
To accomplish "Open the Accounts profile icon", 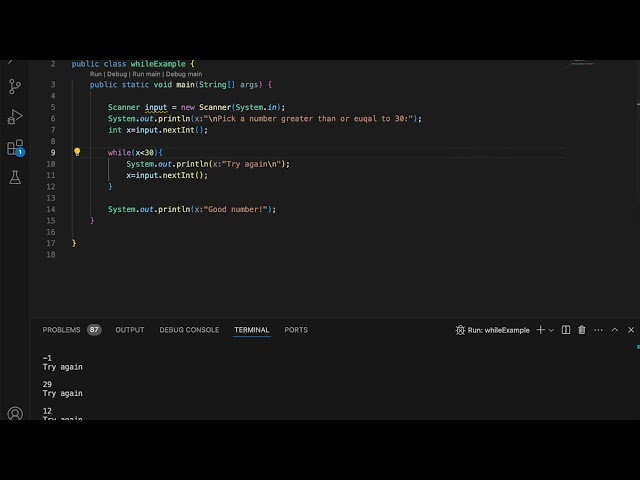I will (15, 413).
